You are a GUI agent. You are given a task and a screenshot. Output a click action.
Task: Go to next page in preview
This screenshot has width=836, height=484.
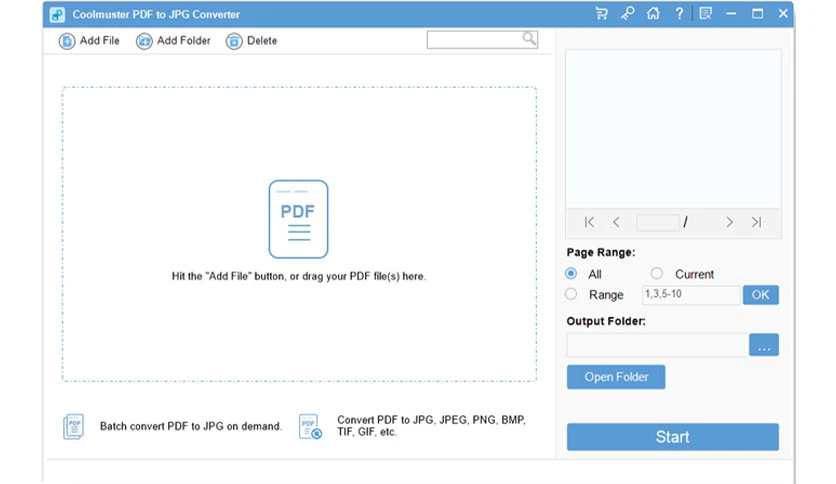(x=729, y=222)
